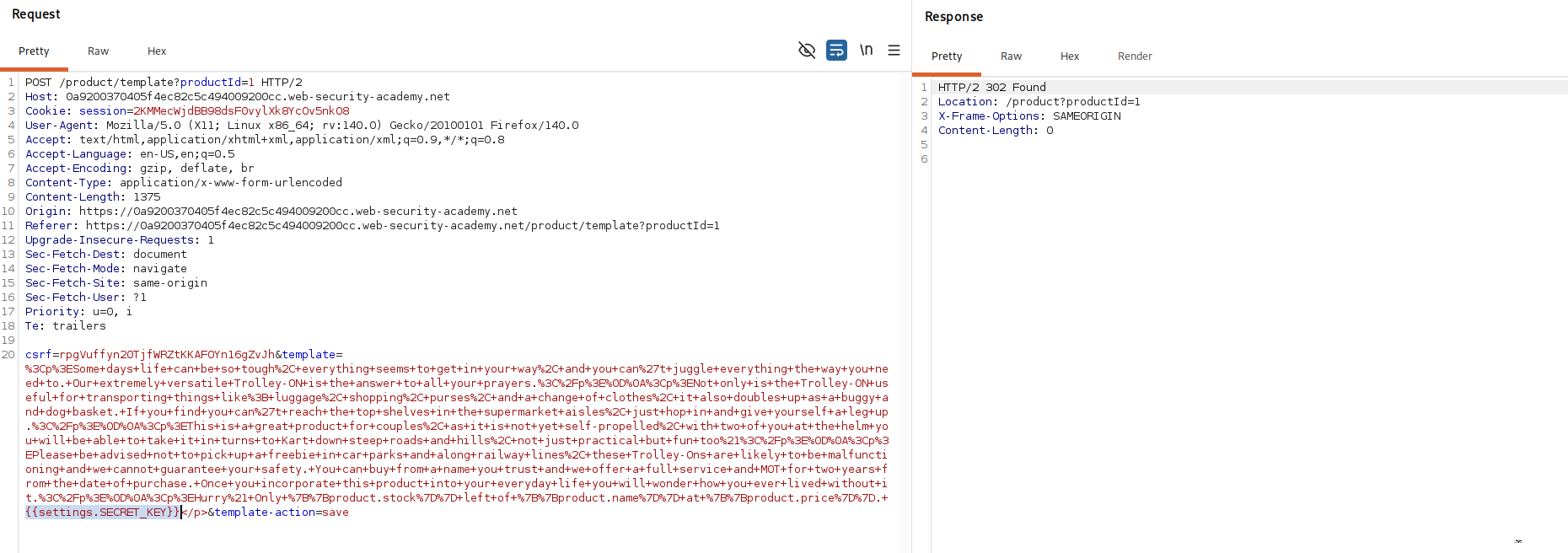Click the POST /product/template request line

coord(164,83)
